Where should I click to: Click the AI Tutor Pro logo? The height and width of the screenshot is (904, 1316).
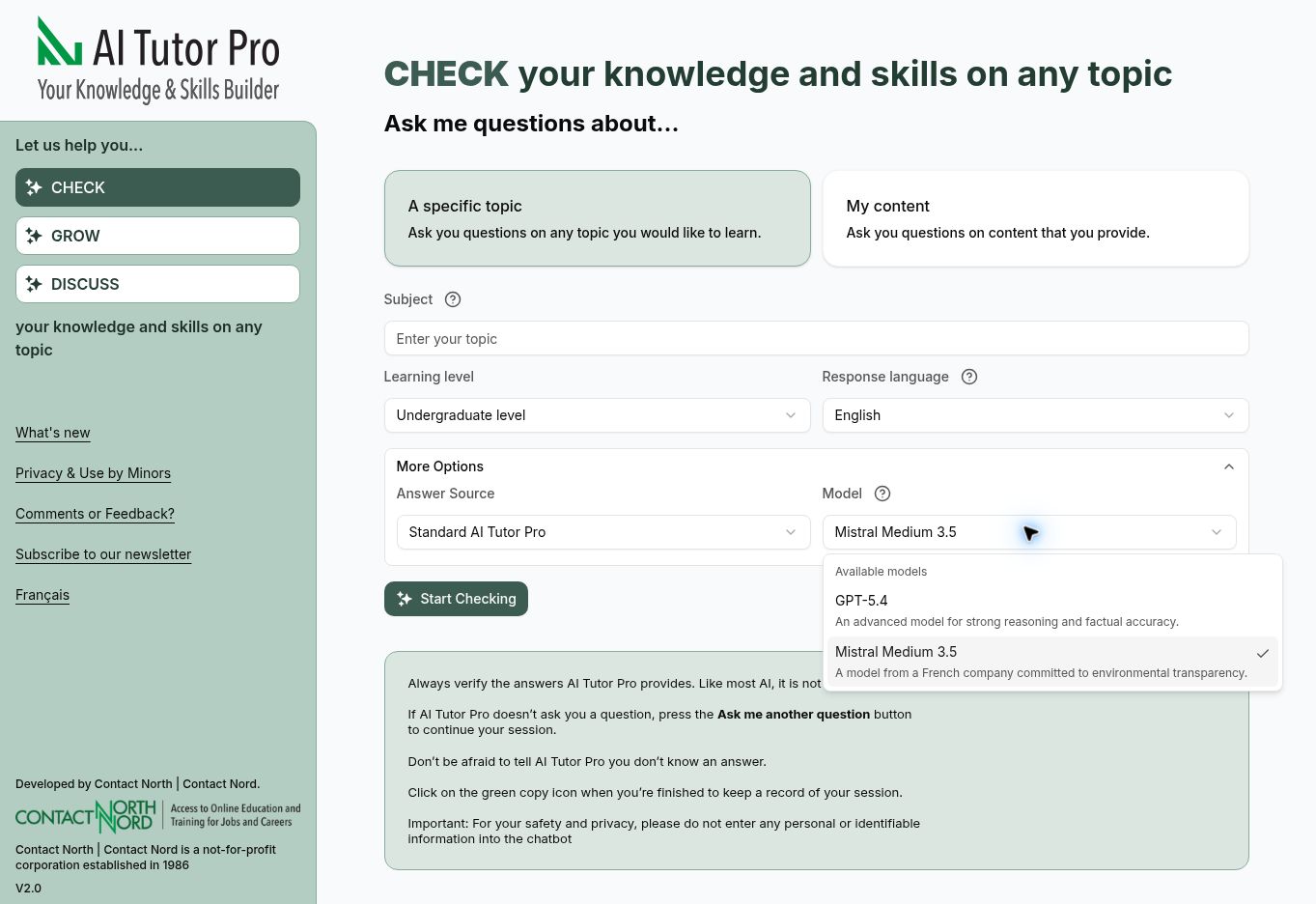158,60
